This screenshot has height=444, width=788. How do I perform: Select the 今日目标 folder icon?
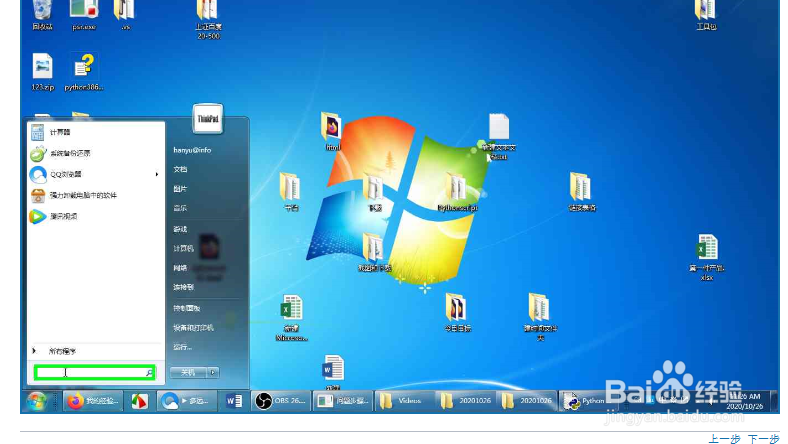coord(457,313)
